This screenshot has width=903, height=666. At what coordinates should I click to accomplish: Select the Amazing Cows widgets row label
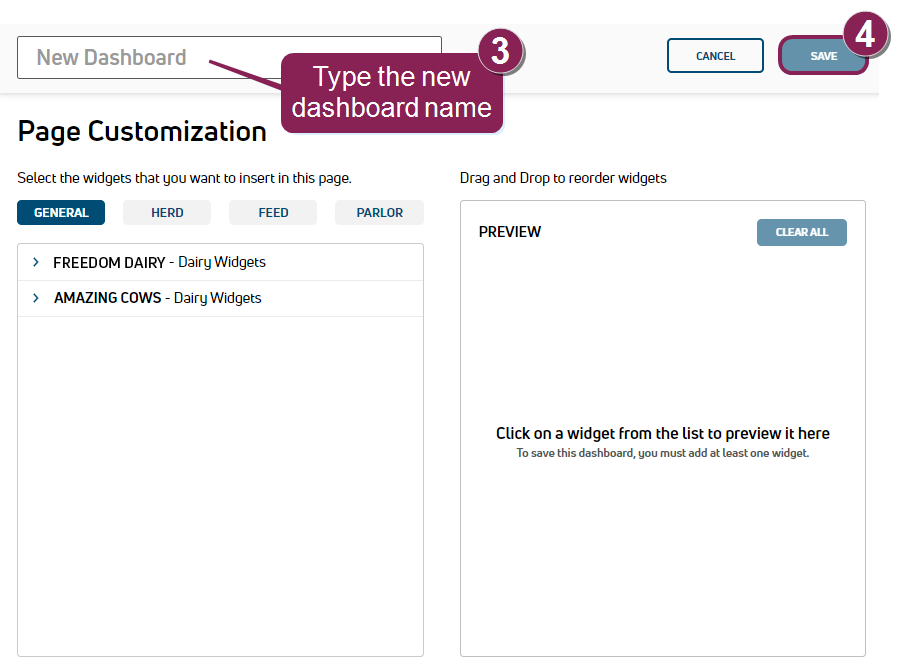(x=157, y=298)
